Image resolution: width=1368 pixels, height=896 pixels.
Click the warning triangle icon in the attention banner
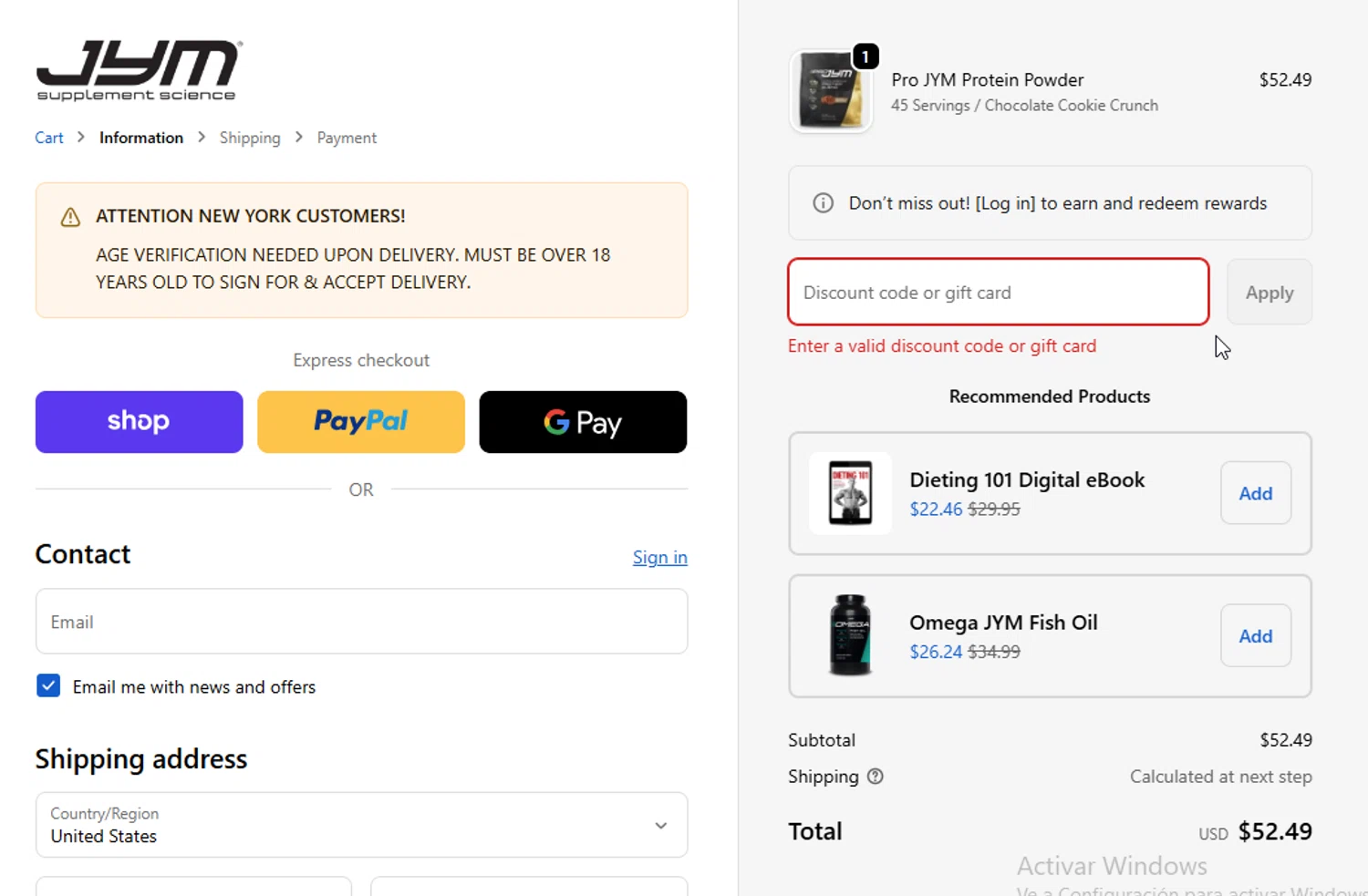pos(70,217)
